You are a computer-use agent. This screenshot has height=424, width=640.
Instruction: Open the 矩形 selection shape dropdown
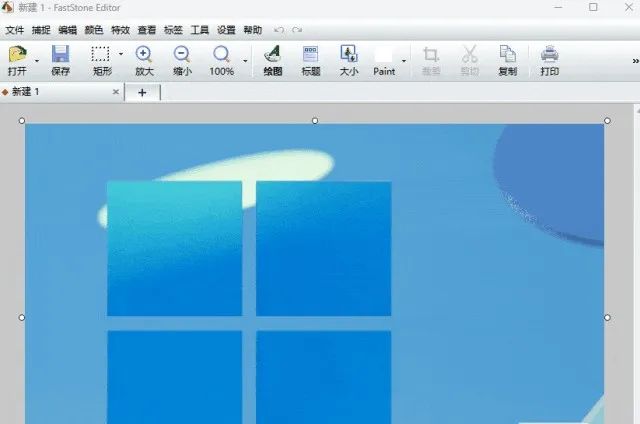(x=121, y=54)
